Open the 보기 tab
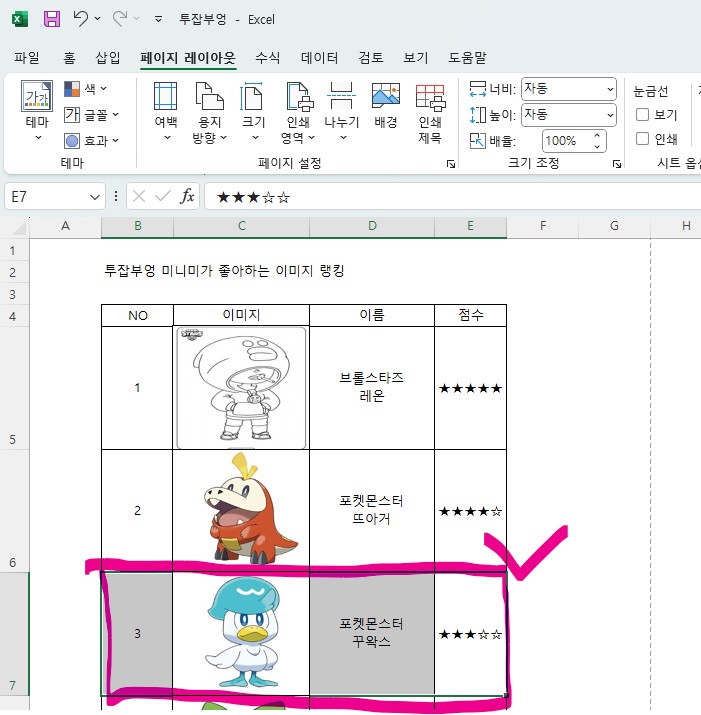701x715 pixels. [x=415, y=58]
